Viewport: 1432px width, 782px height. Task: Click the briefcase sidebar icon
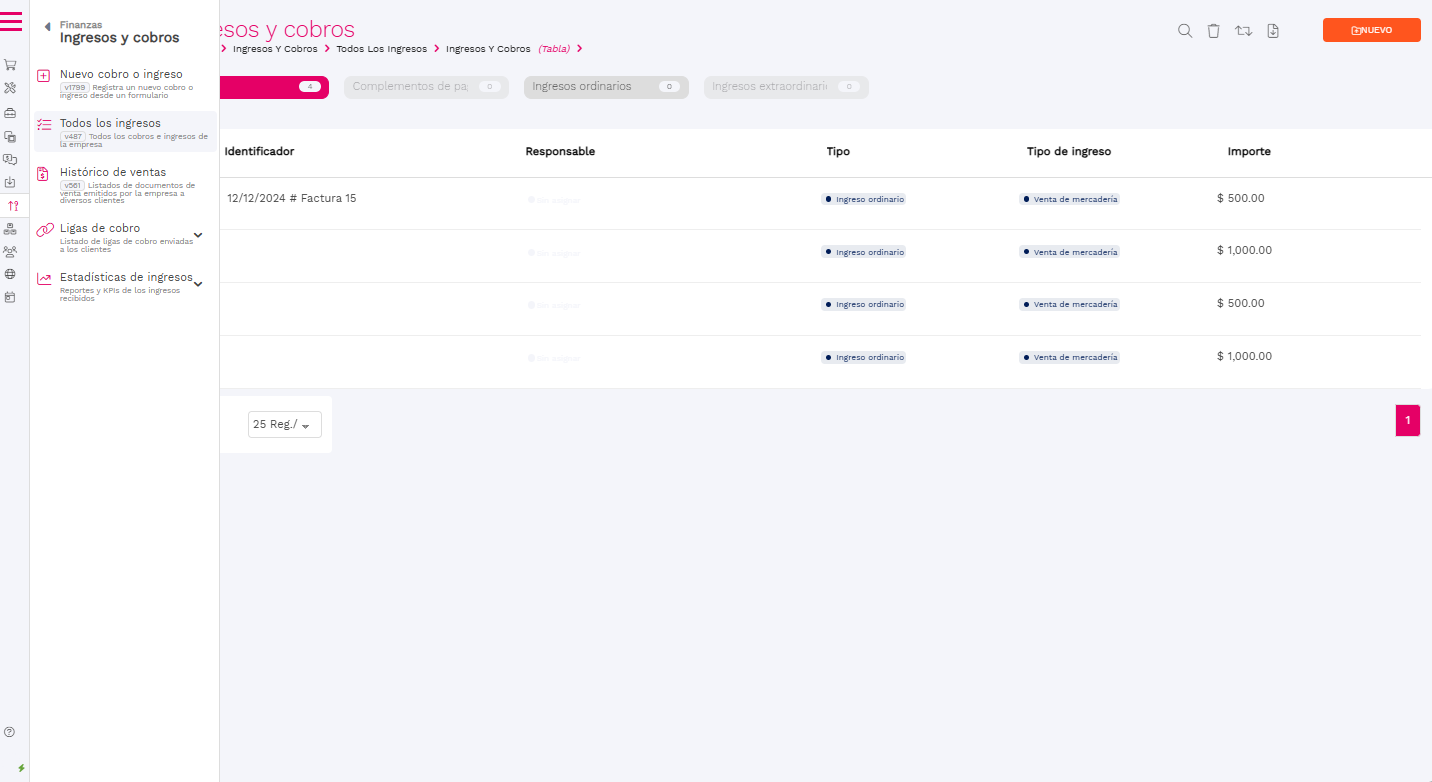click(10, 113)
